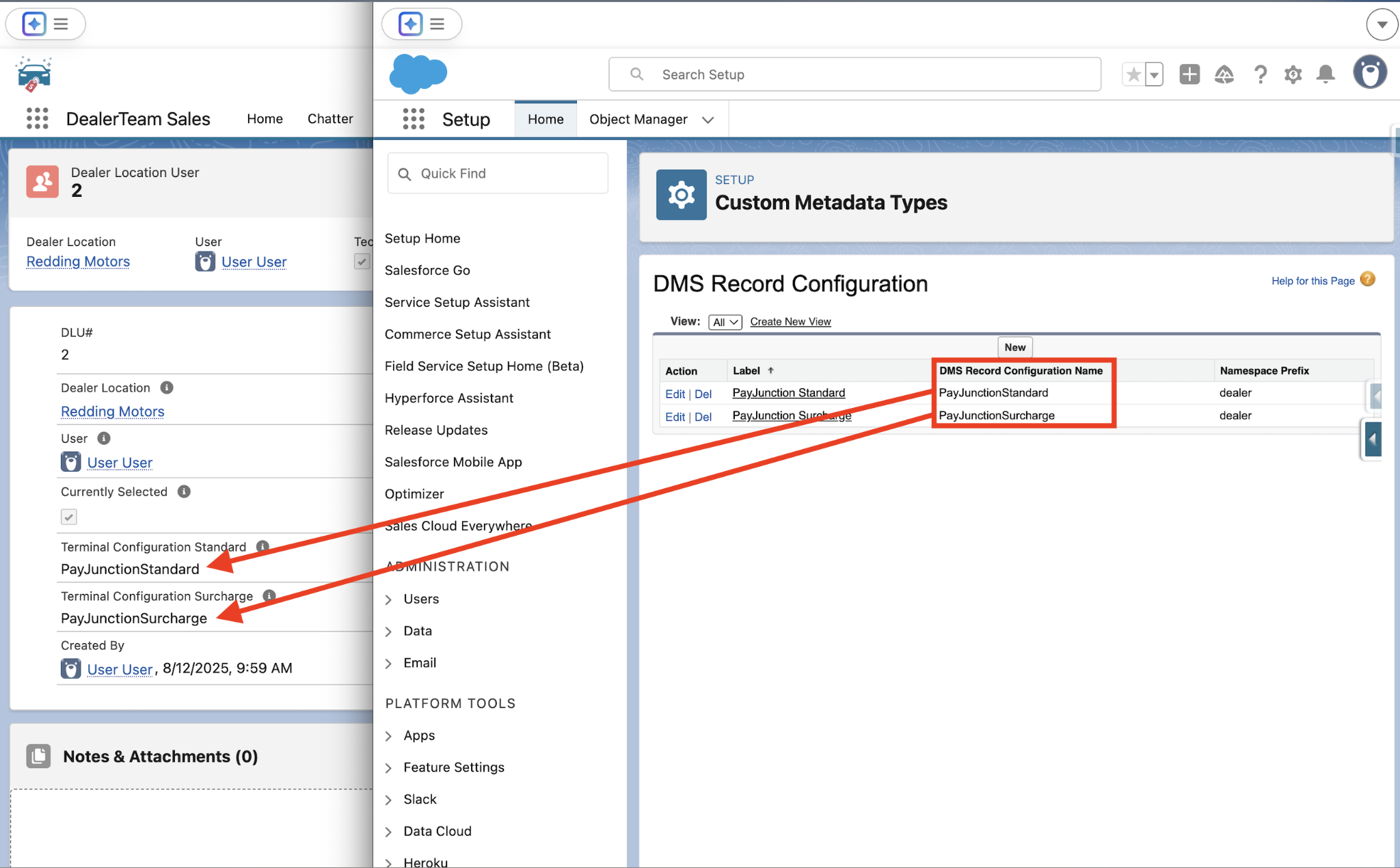1400x868 pixels.
Task: Click the New button above the table
Action: point(1015,347)
